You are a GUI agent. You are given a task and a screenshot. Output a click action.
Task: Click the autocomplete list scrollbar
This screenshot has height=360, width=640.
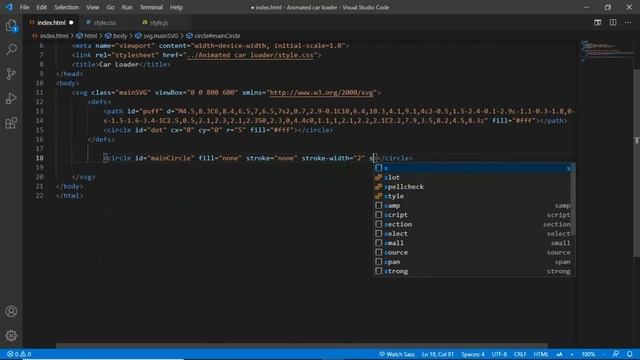pyautogui.click(x=573, y=199)
